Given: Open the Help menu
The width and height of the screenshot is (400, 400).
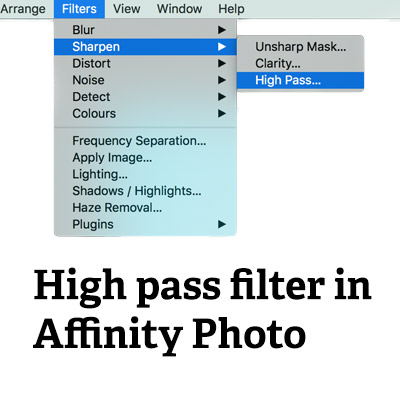Looking at the screenshot, I should (x=231, y=9).
